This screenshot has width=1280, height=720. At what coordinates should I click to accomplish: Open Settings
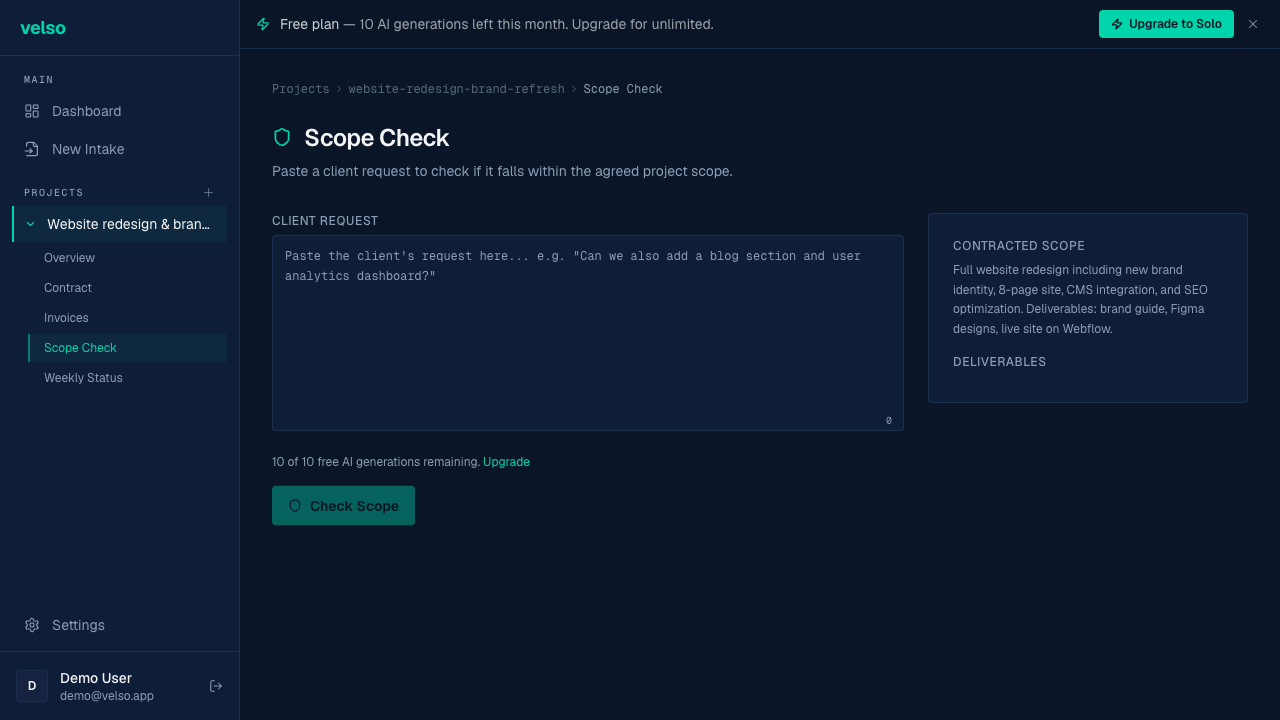click(119, 625)
